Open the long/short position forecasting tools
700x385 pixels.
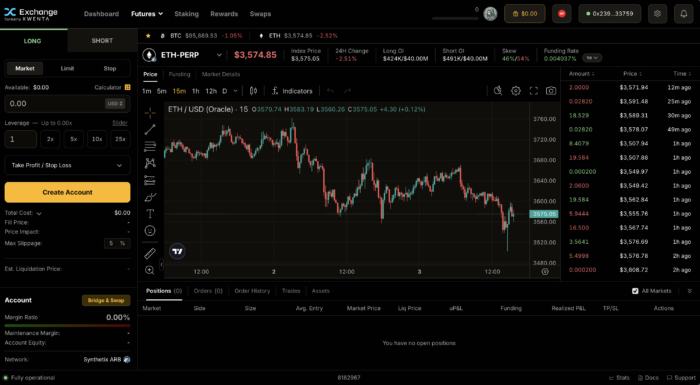coord(150,180)
